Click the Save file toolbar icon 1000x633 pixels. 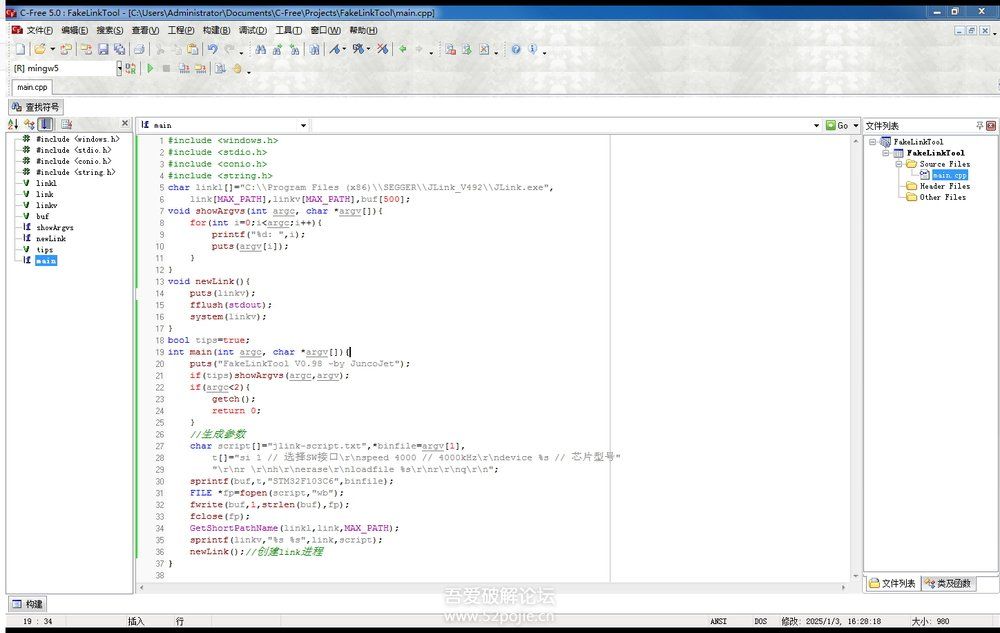[103, 49]
